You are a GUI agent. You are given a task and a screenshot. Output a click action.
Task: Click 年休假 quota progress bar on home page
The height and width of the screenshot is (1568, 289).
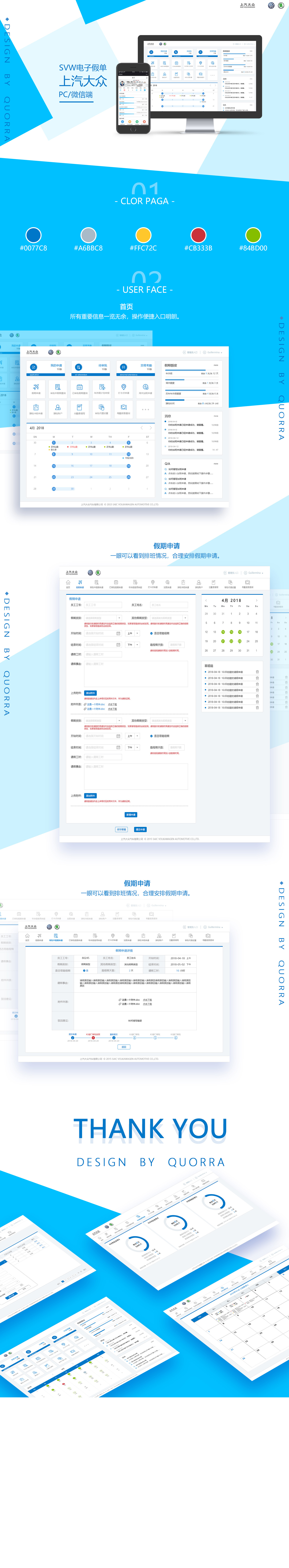[192, 370]
